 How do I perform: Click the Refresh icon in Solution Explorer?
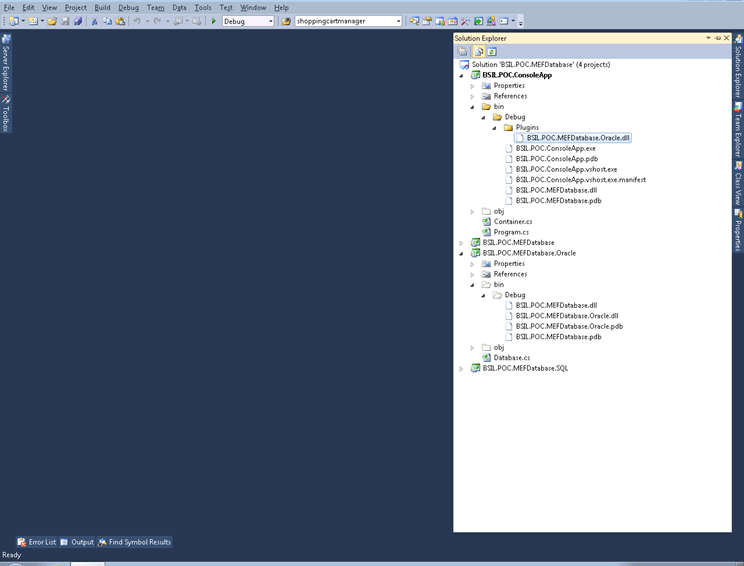pyautogui.click(x=492, y=51)
